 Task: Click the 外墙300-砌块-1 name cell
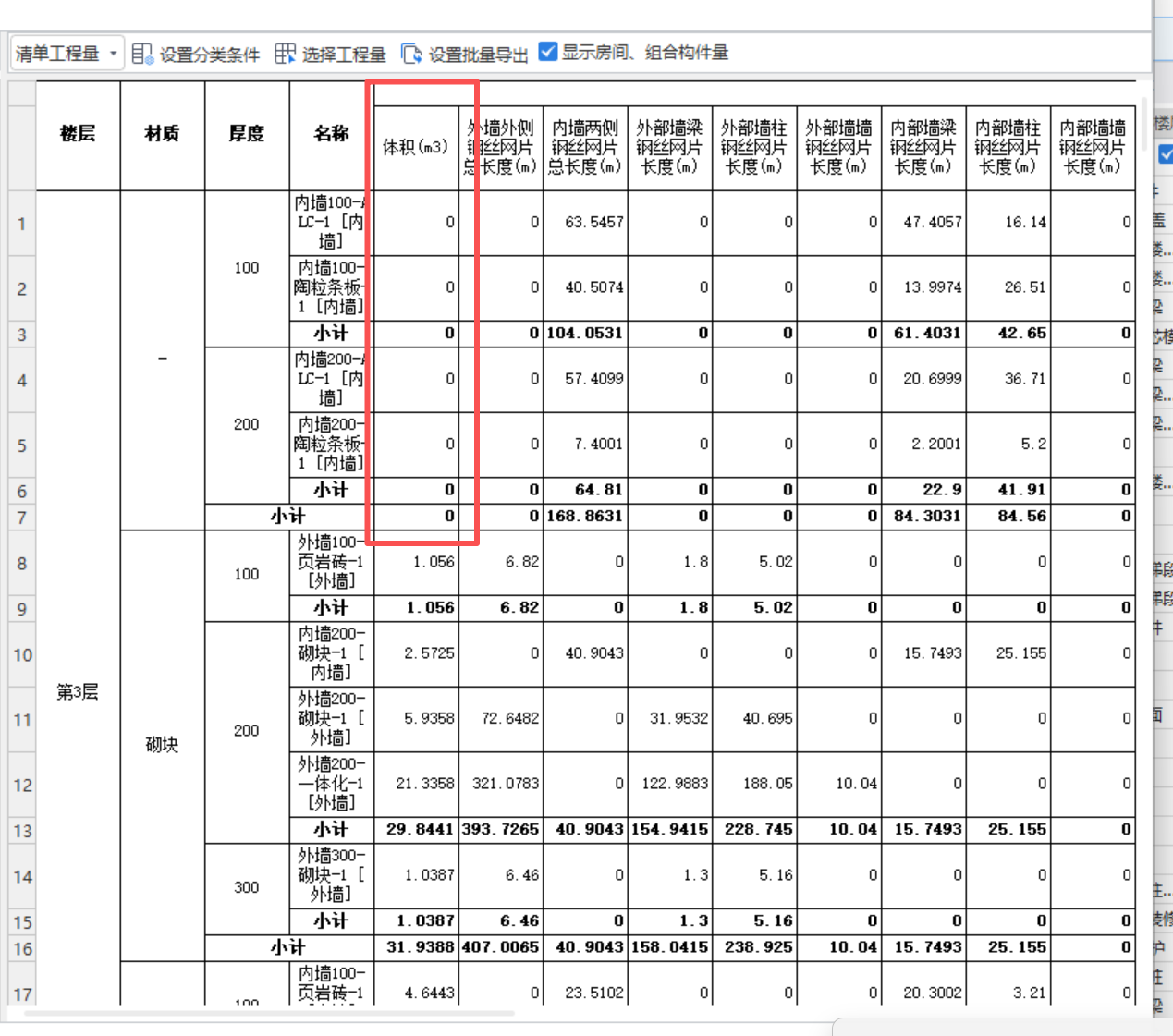point(331,875)
